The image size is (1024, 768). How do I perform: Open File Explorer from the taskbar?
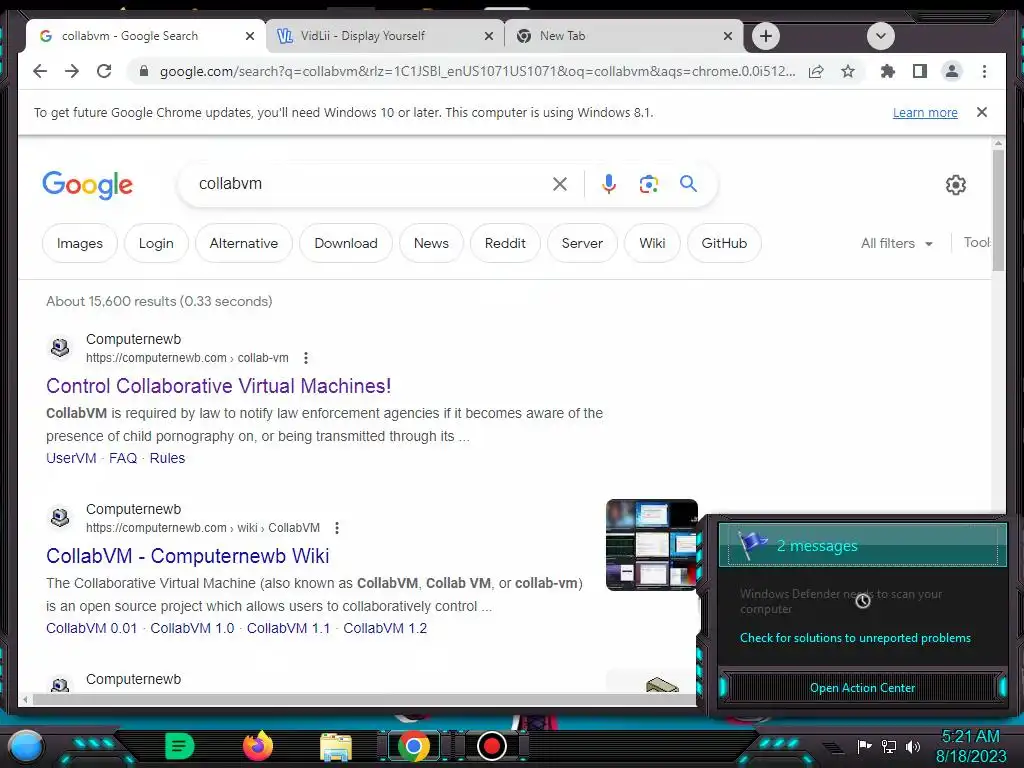[336, 747]
